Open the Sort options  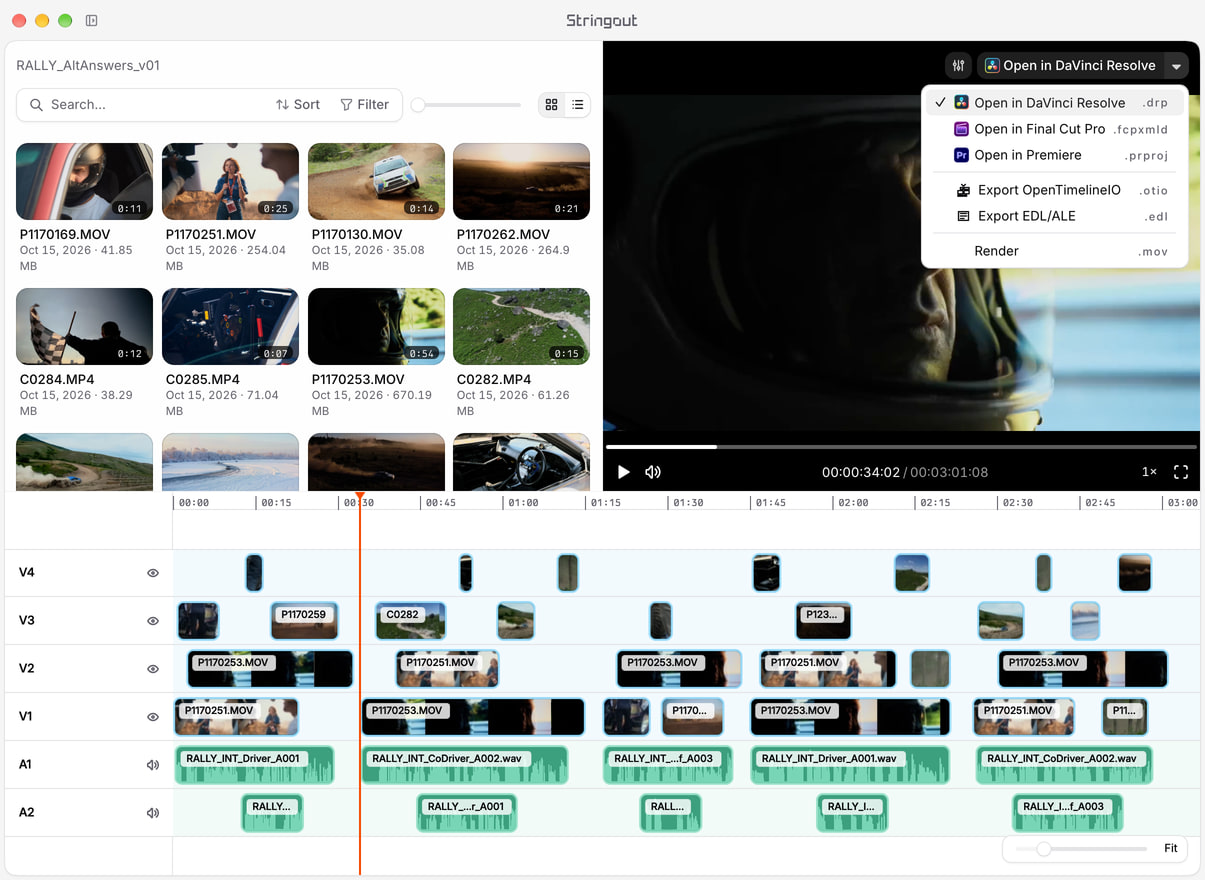pyautogui.click(x=298, y=104)
